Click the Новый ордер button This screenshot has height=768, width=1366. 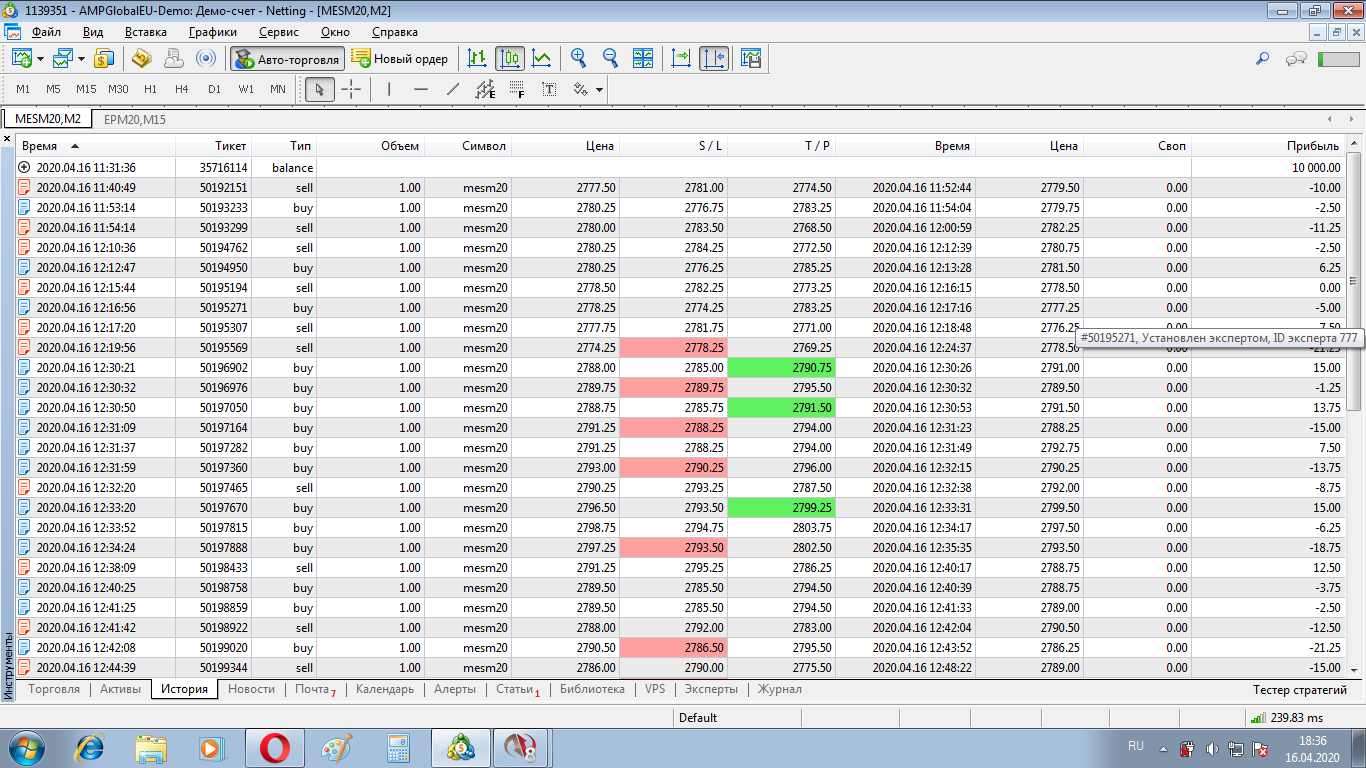[x=400, y=59]
